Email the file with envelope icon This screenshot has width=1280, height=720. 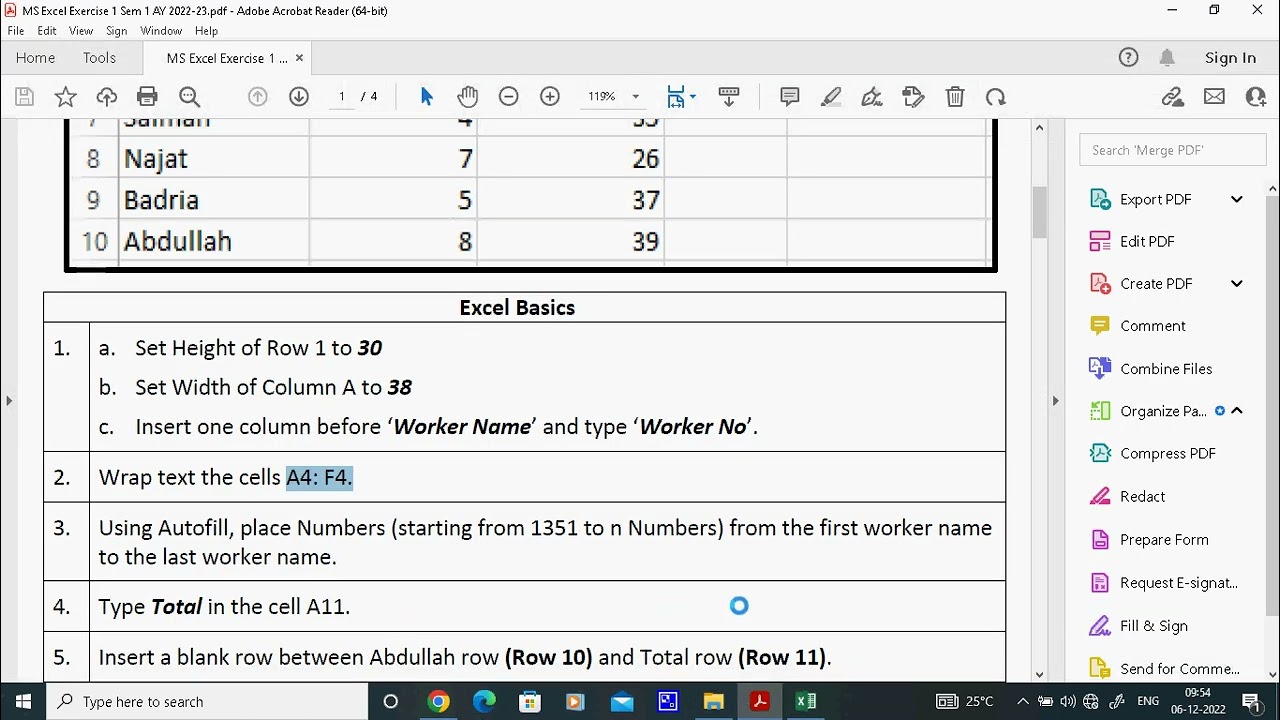coord(1214,97)
